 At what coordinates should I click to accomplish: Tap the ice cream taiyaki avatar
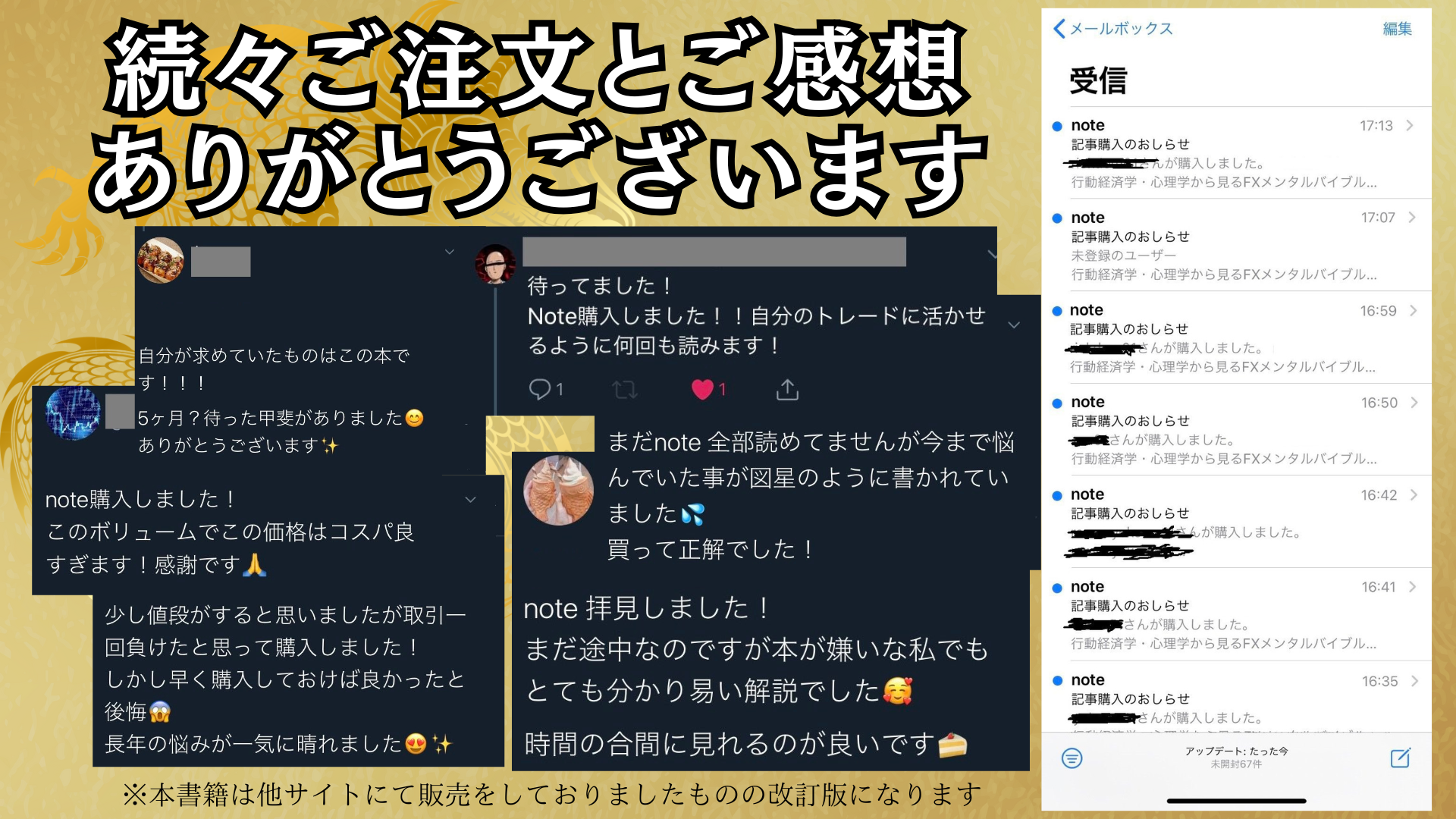click(559, 490)
